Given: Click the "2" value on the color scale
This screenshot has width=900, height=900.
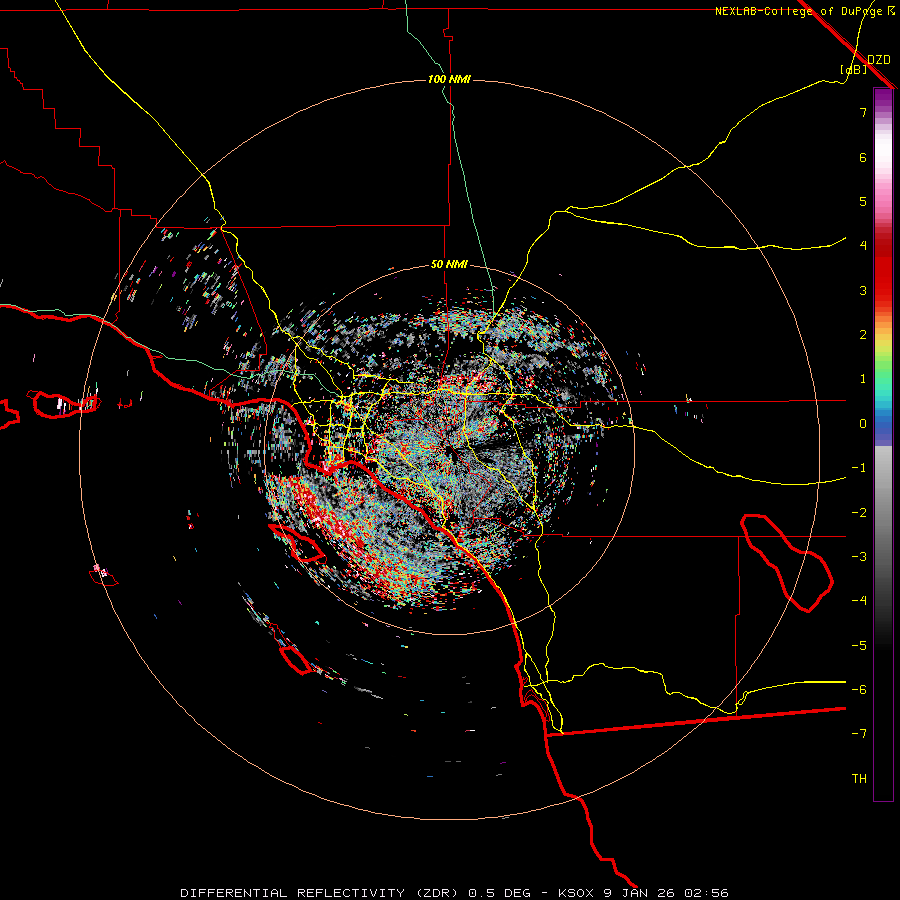Looking at the screenshot, I should pos(863,335).
